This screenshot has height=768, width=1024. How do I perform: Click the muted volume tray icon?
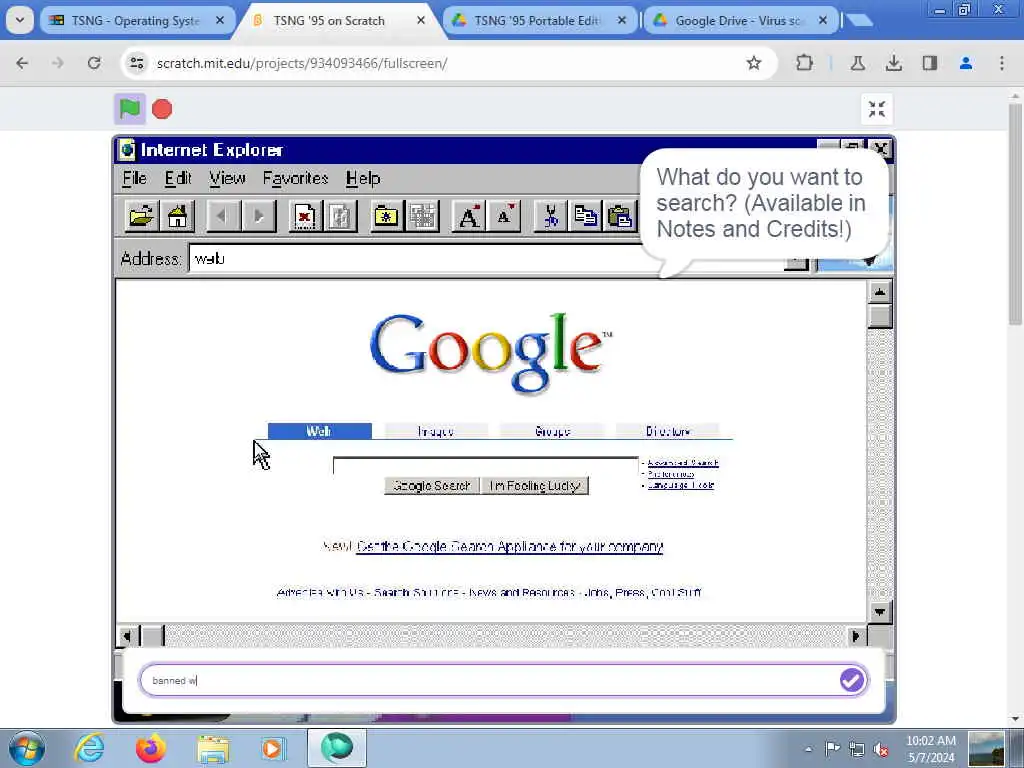882,749
